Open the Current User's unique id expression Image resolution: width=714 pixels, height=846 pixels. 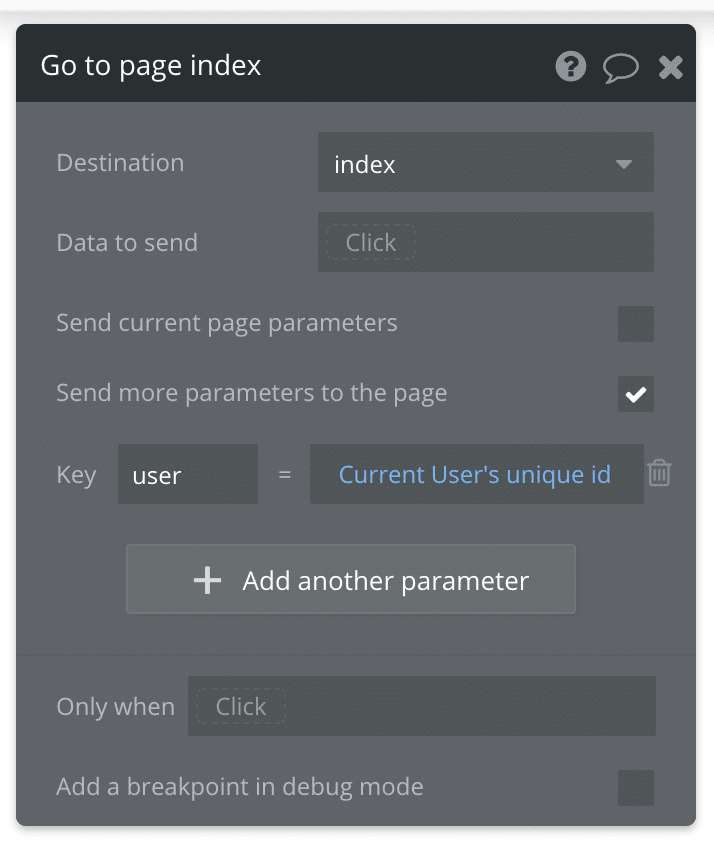pyautogui.click(x=475, y=473)
